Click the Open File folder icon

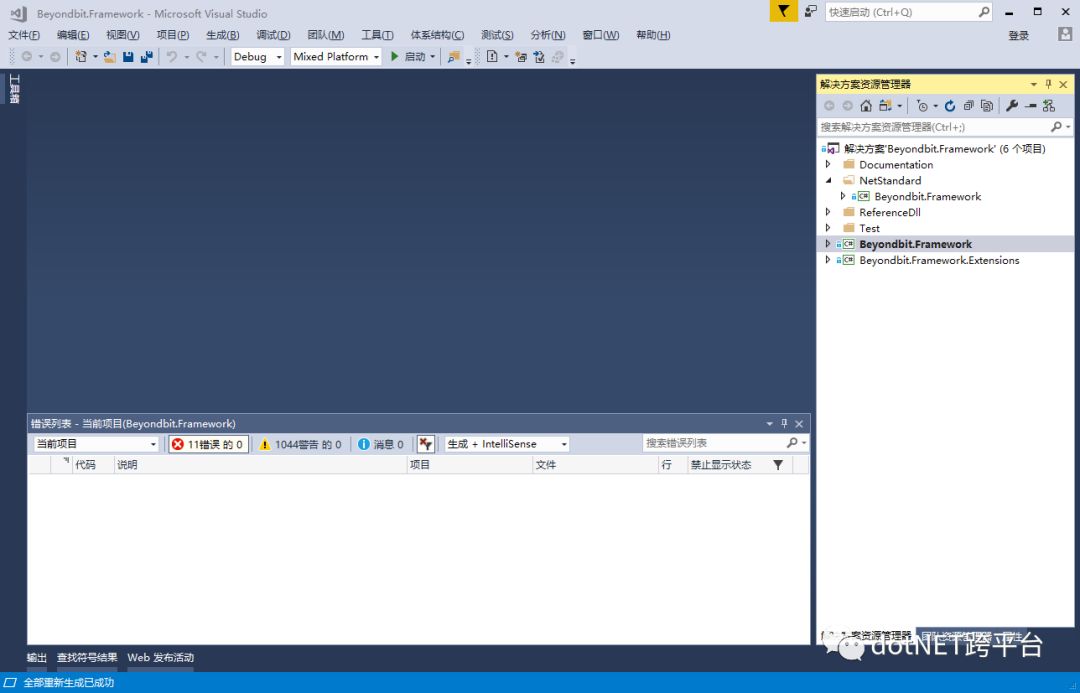pos(110,56)
